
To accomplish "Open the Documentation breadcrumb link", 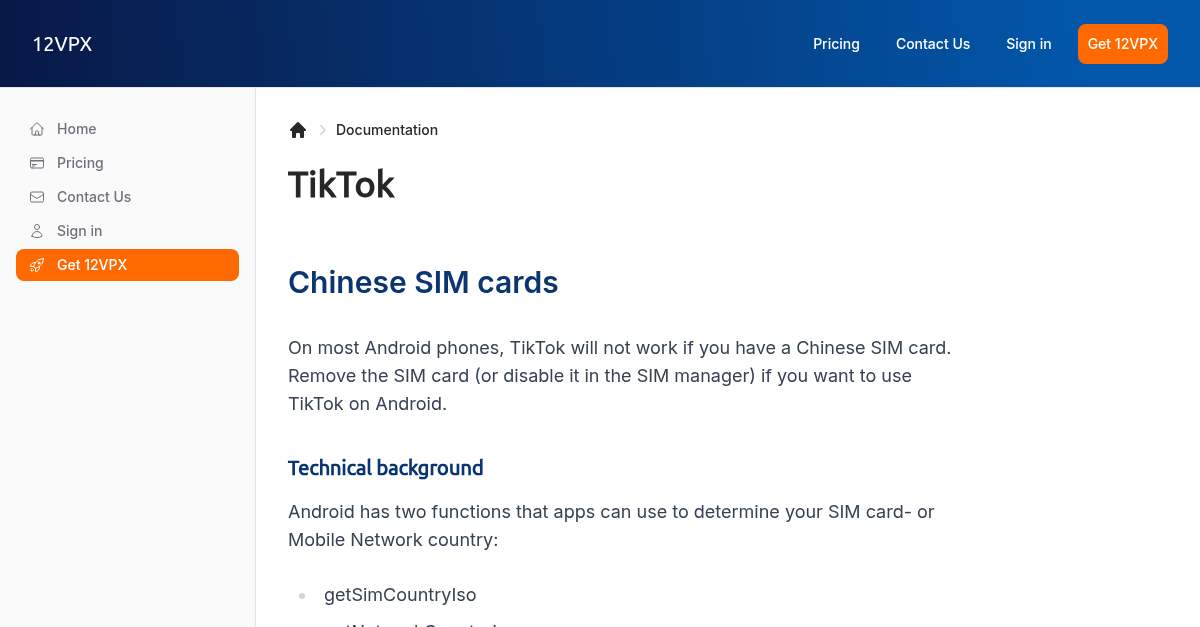I will tap(387, 130).
